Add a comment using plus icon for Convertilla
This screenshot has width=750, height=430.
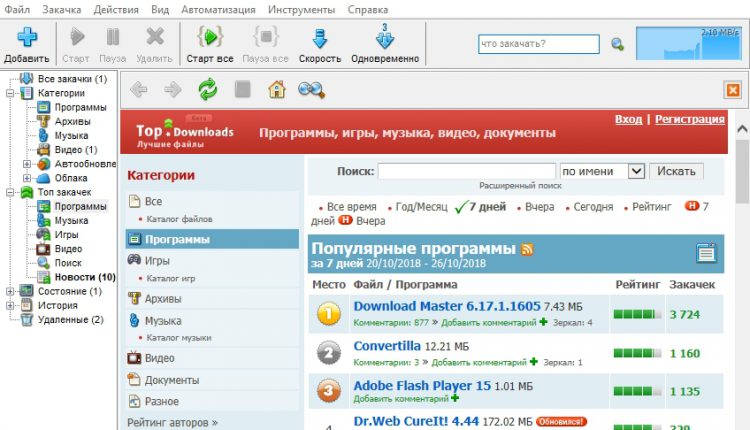[x=534, y=362]
